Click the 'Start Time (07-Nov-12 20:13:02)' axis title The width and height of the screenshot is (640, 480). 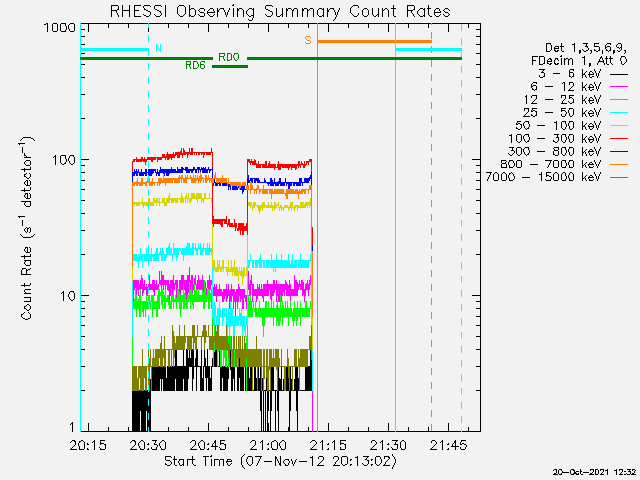click(280, 462)
